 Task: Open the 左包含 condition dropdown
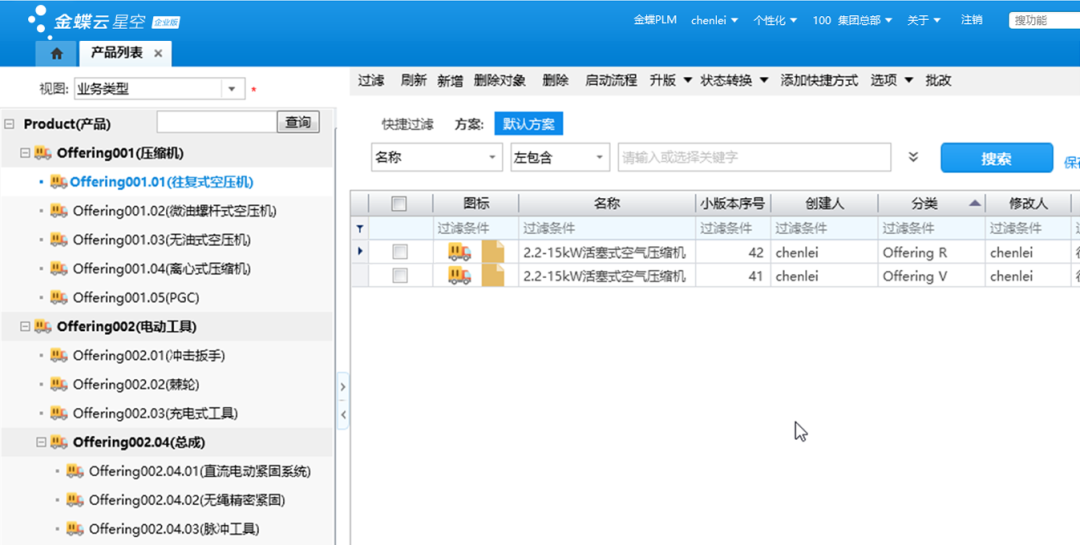(x=599, y=158)
